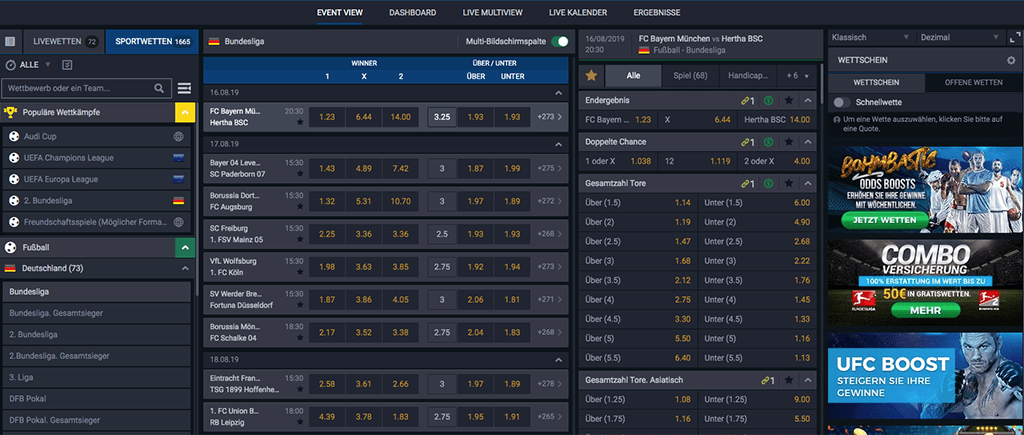Screen dimensions: 1024x435
Task: Open the ALLE time filter dropdown
Action: pyautogui.click(x=35, y=65)
